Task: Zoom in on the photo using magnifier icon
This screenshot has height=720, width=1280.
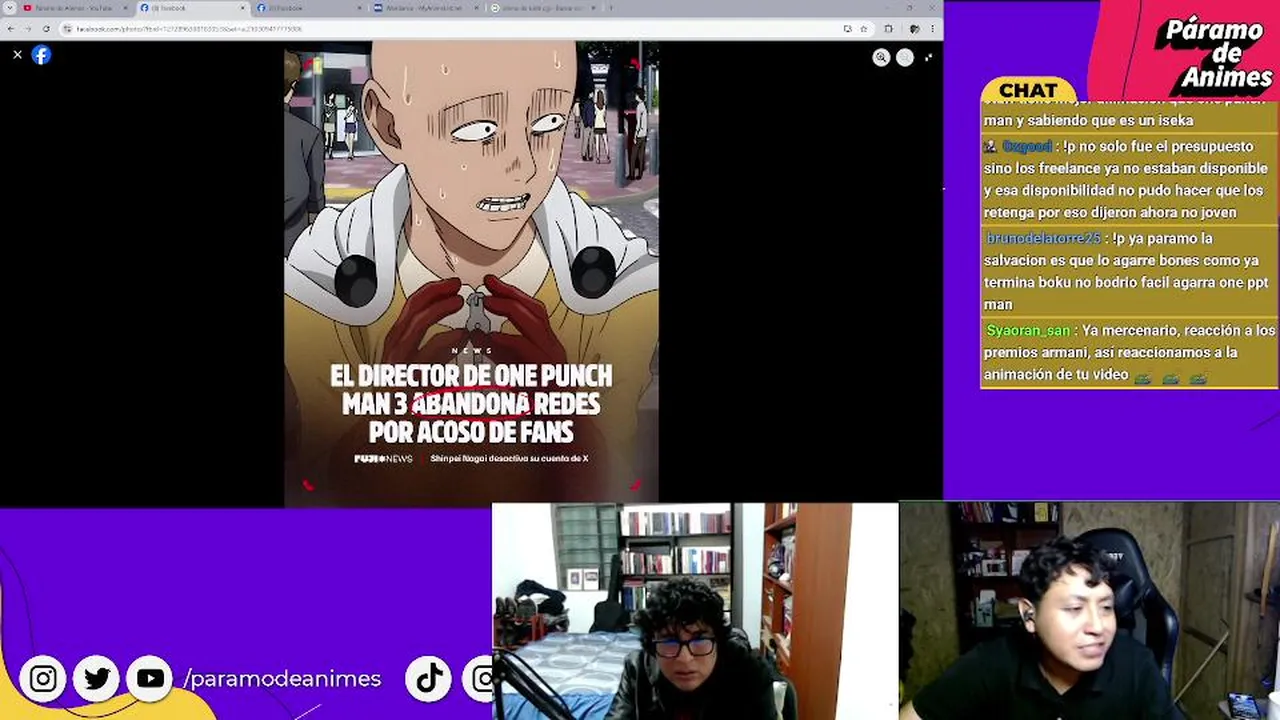Action: [x=881, y=57]
